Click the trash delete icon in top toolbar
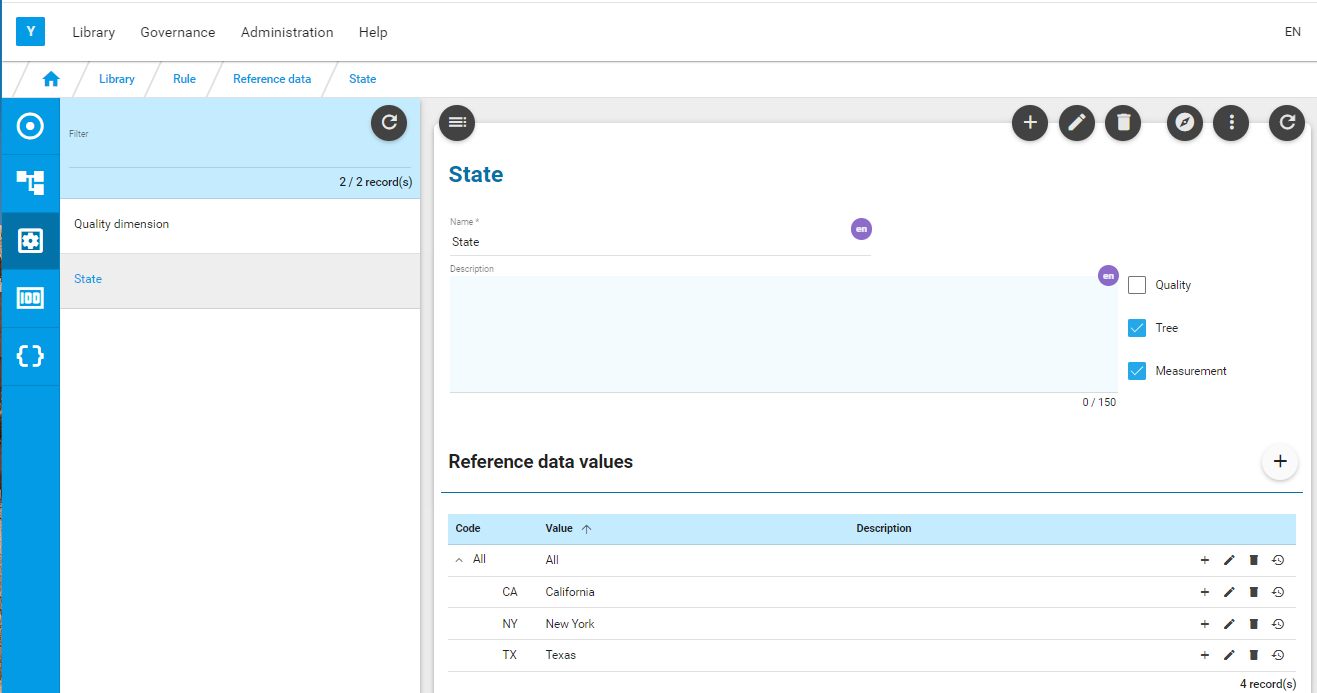Viewport: 1317px width, 693px height. (1123, 123)
